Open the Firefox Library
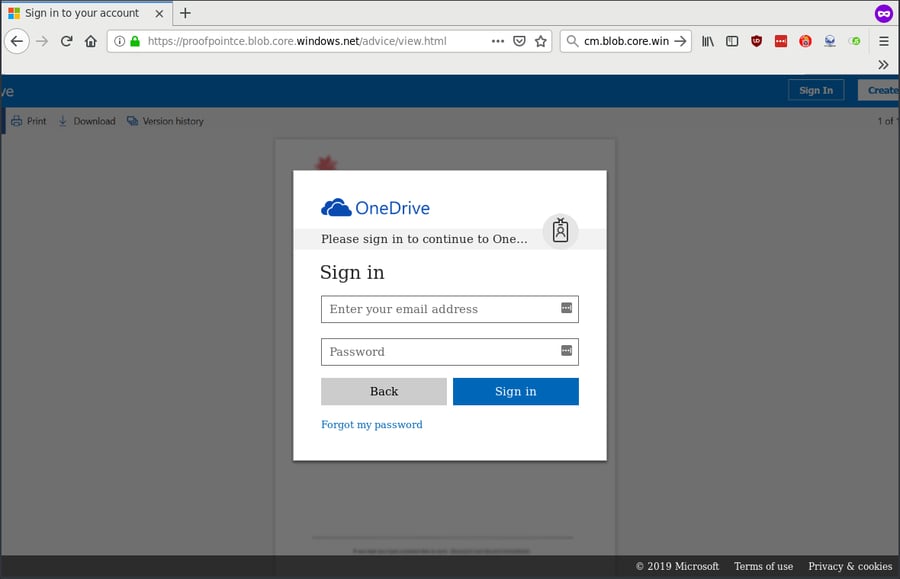Screen dimensions: 900x579 click(x=708, y=41)
